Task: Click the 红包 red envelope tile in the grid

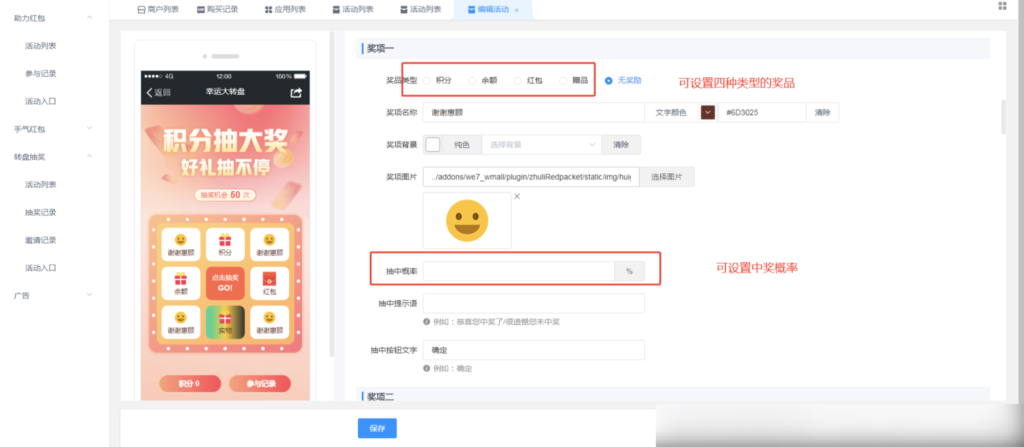Action: click(269, 283)
